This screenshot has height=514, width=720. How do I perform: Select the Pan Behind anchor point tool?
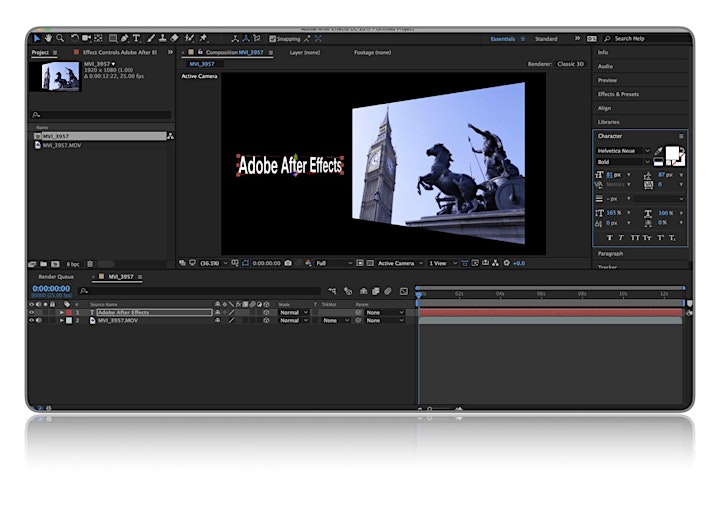tap(98, 39)
